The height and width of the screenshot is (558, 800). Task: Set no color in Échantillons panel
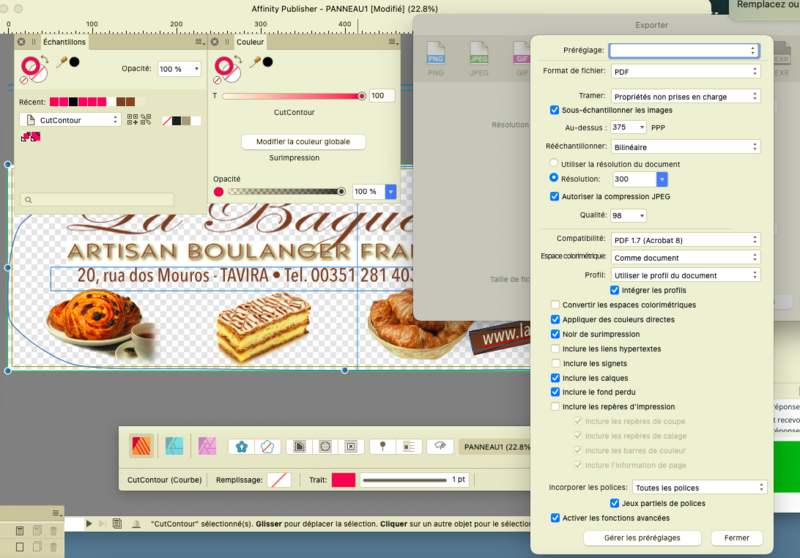pyautogui.click(x=23, y=80)
